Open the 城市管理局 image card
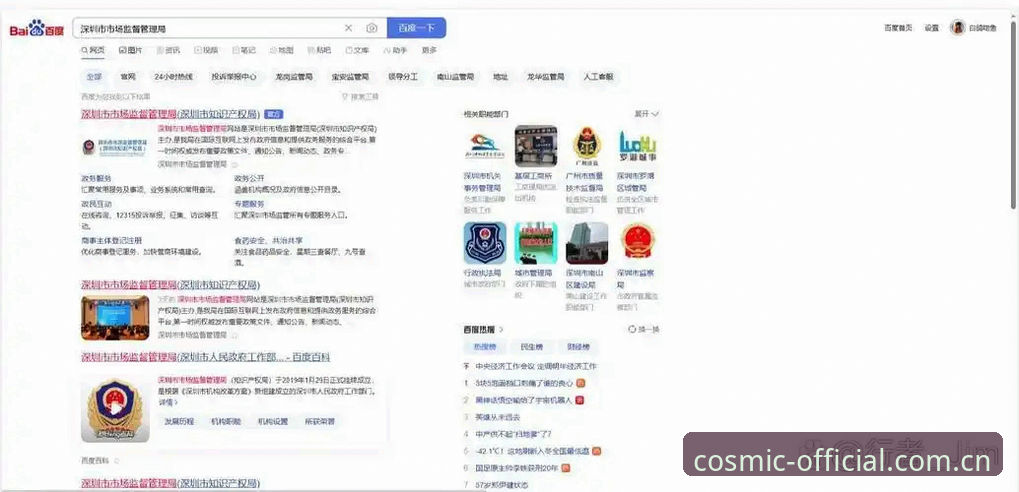Screen dimensions: 1019x492 tap(535, 243)
